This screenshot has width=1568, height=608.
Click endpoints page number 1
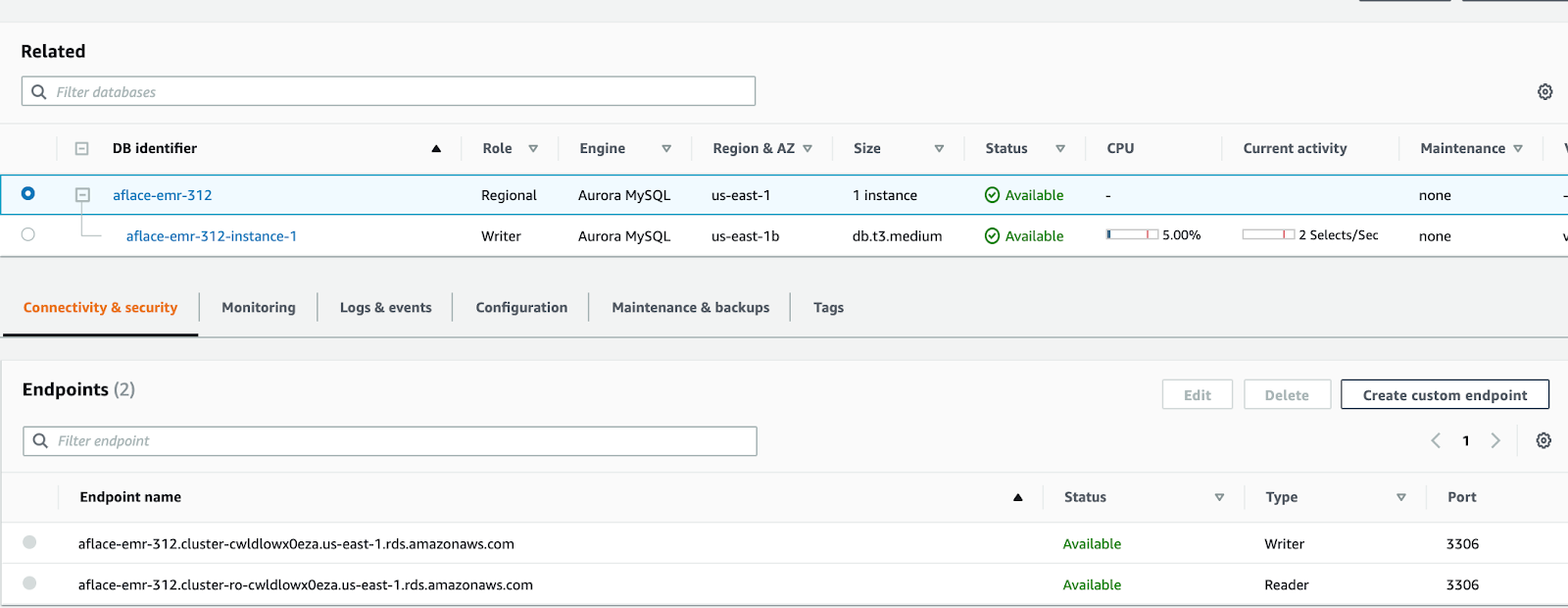coord(1466,440)
